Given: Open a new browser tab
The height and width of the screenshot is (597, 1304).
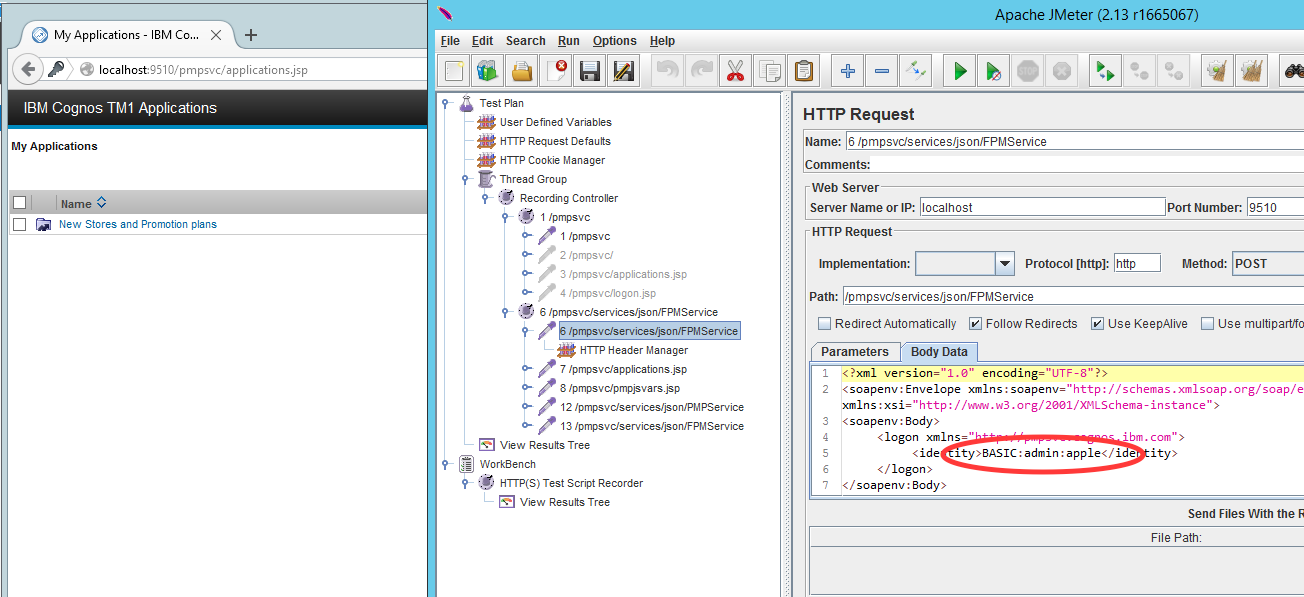Looking at the screenshot, I should click(251, 35).
